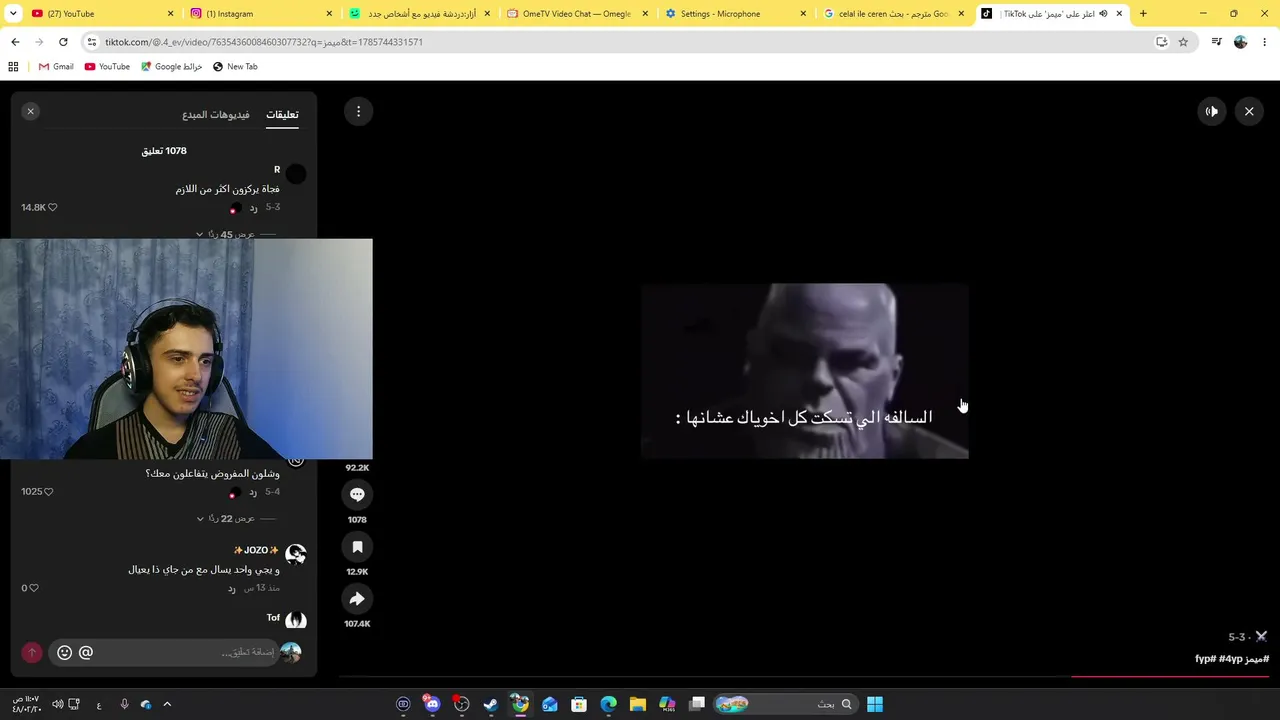The image size is (1280, 720).
Task: Open Outlook from the taskbar
Action: [x=550, y=704]
